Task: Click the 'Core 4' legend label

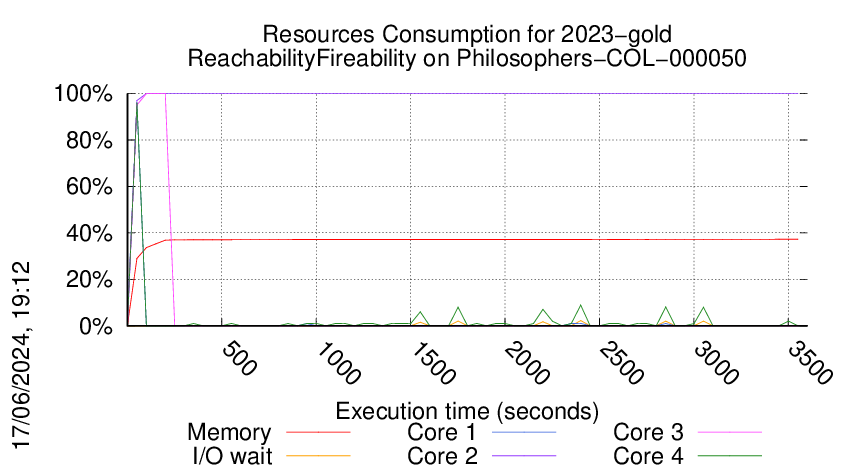Action: (x=648, y=456)
